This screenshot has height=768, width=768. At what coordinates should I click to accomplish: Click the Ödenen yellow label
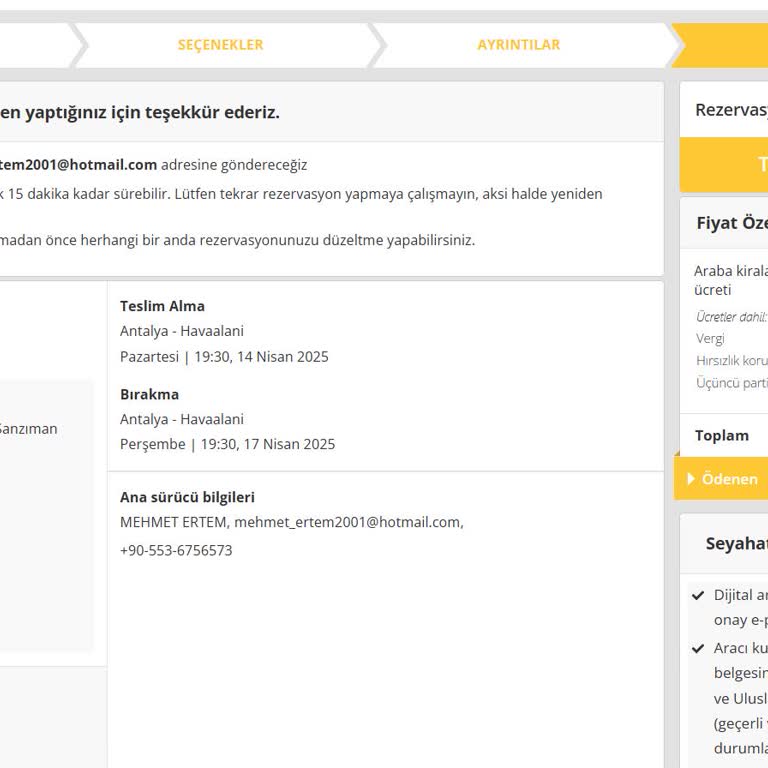point(730,479)
